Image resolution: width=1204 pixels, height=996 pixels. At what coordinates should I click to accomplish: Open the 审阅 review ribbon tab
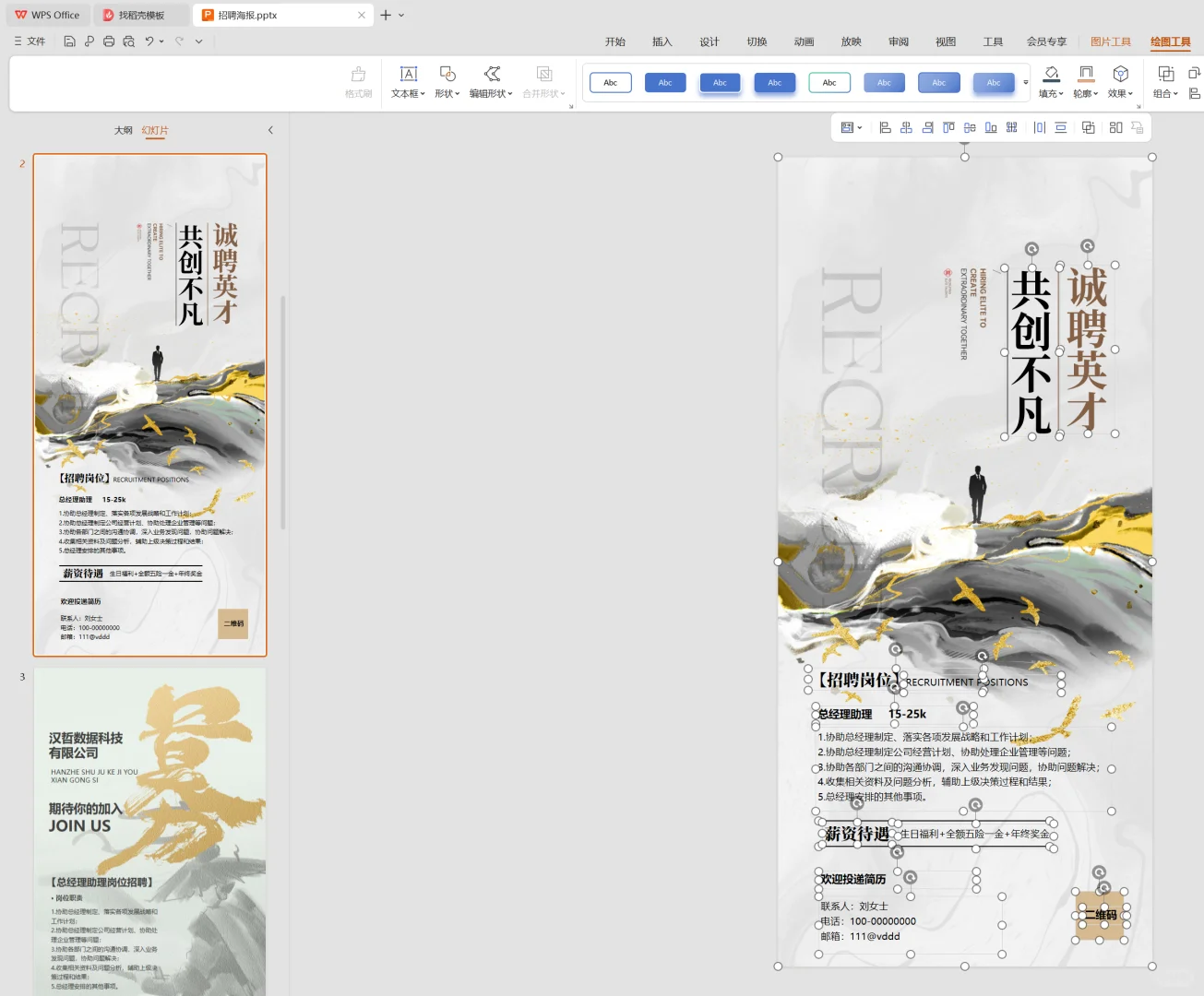[899, 41]
